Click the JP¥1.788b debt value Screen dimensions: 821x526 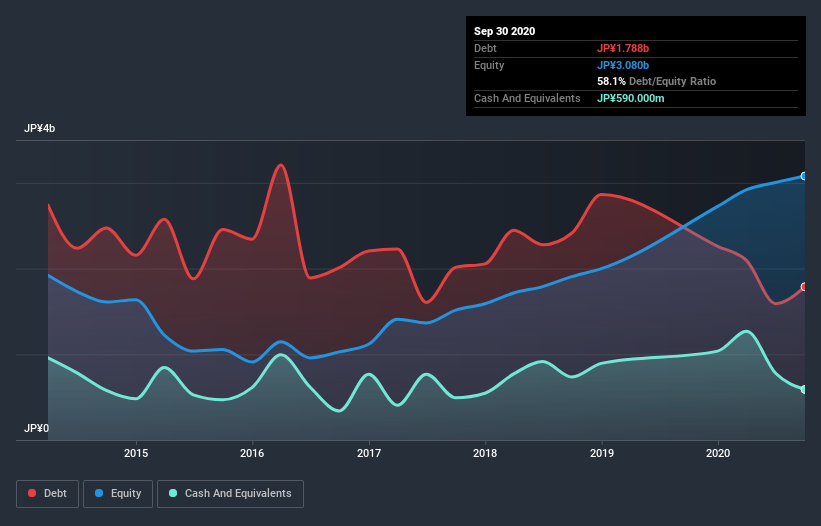click(623, 48)
